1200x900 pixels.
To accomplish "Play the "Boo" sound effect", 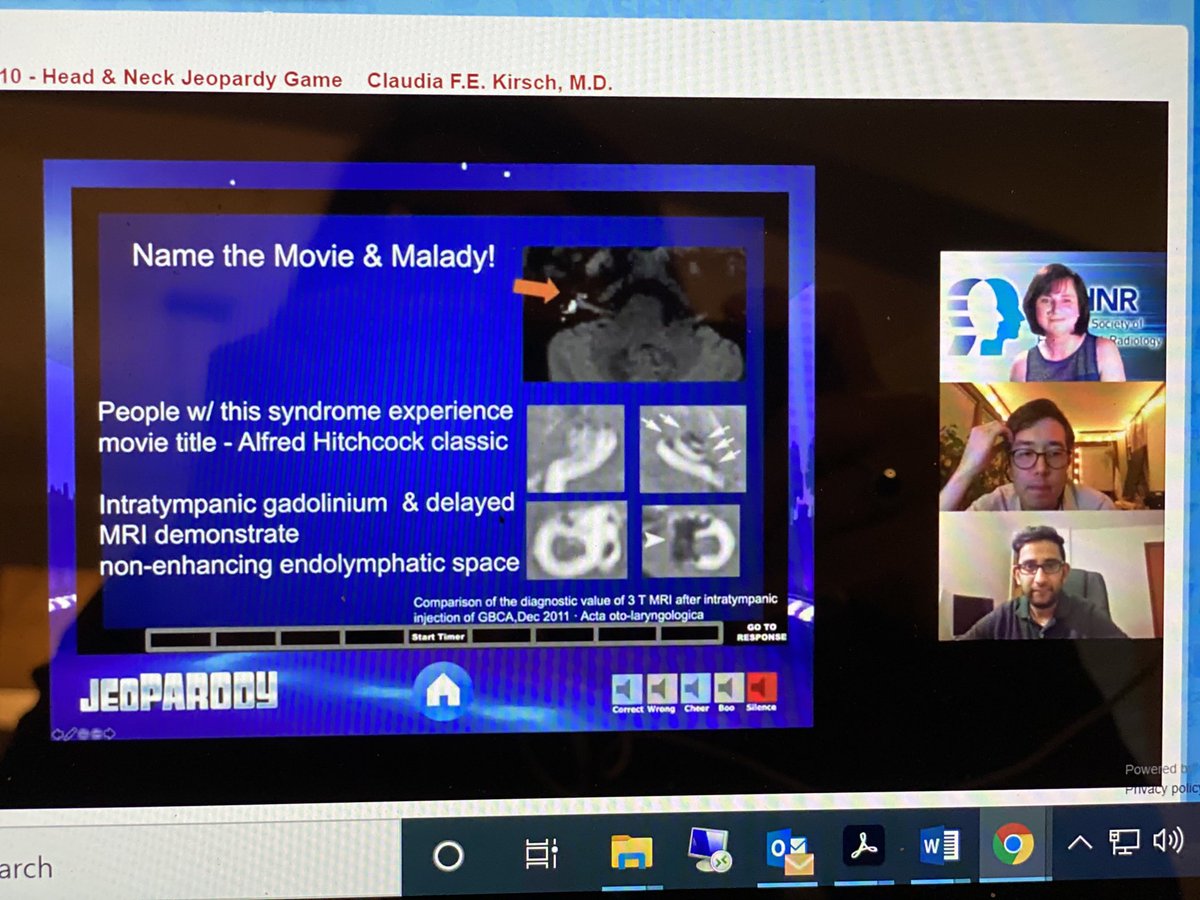I will click(x=728, y=687).
